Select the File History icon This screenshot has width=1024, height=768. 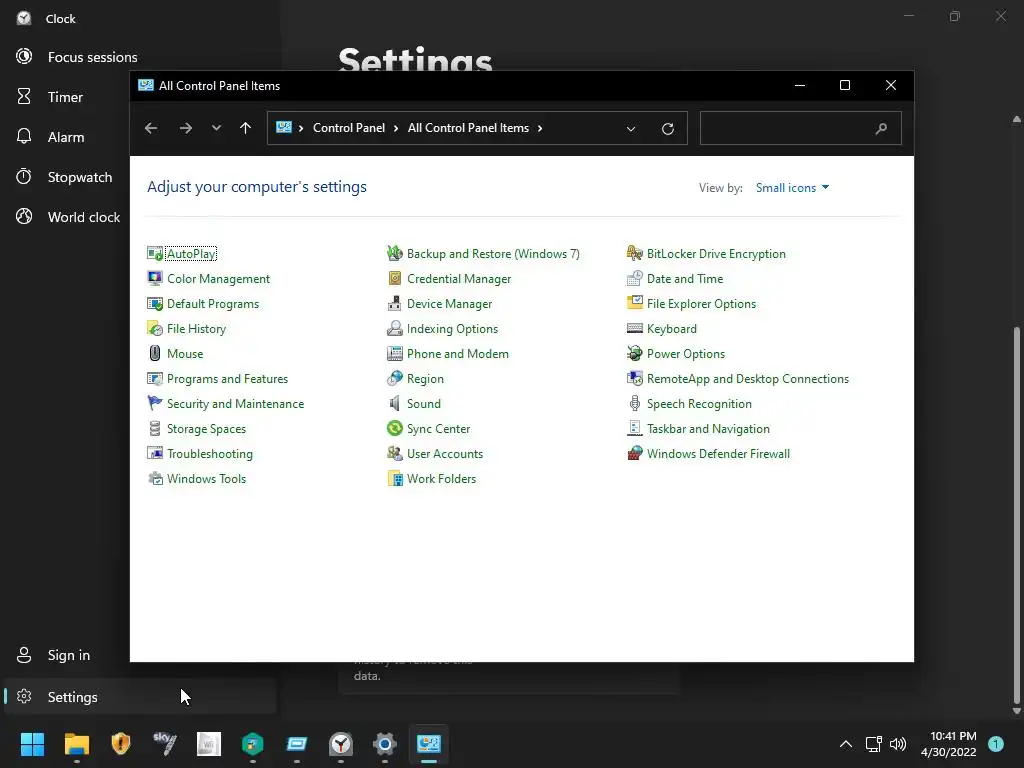(155, 328)
